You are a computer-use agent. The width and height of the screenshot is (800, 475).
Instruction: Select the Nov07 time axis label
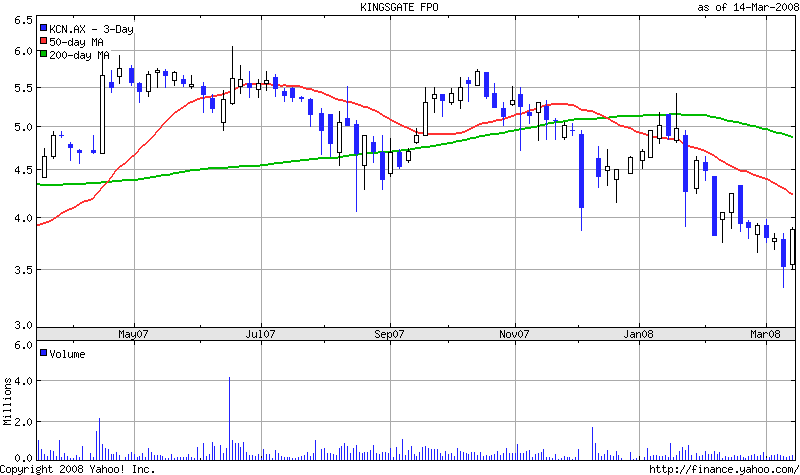(x=514, y=333)
